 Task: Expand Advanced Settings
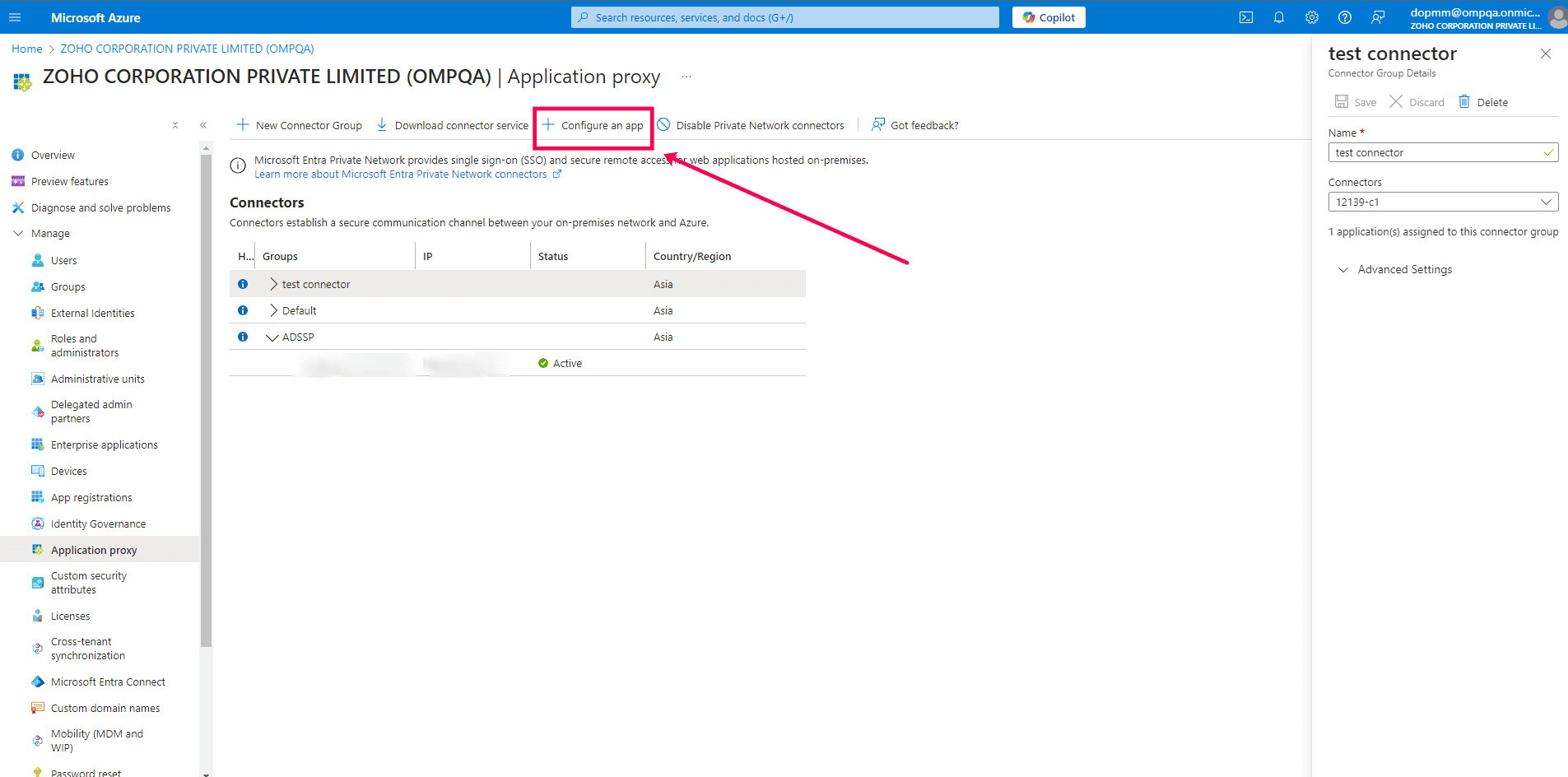pyautogui.click(x=1395, y=270)
